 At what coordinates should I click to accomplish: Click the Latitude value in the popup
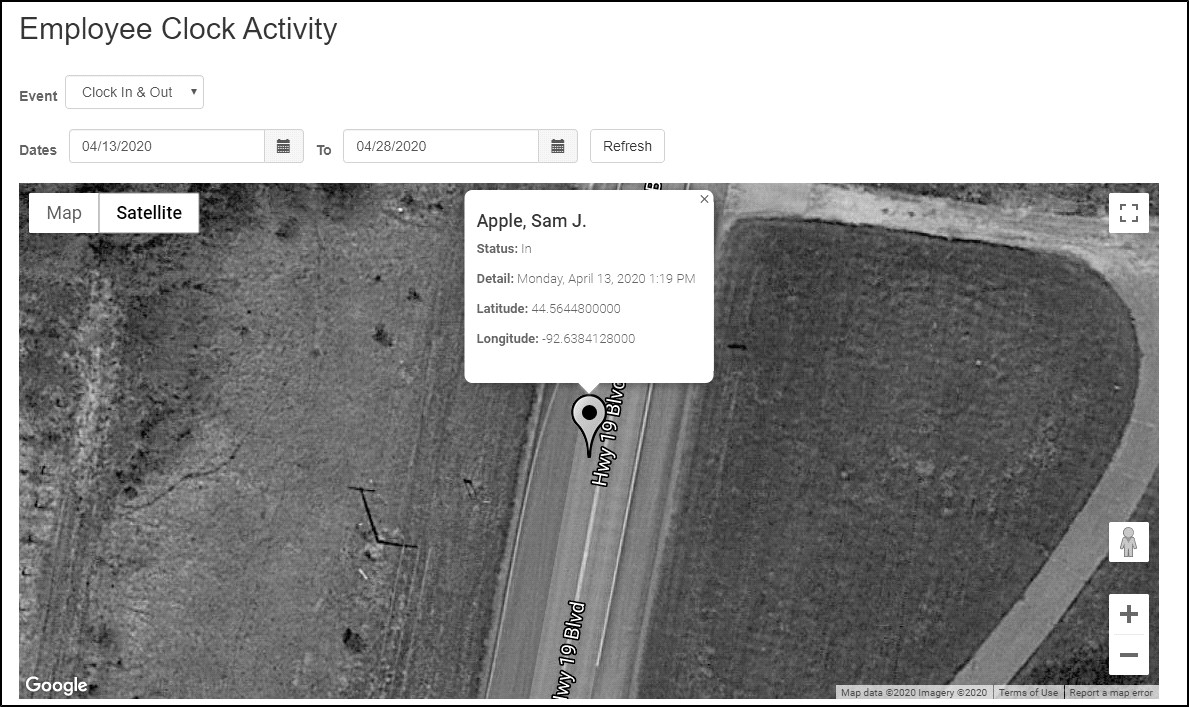(576, 309)
